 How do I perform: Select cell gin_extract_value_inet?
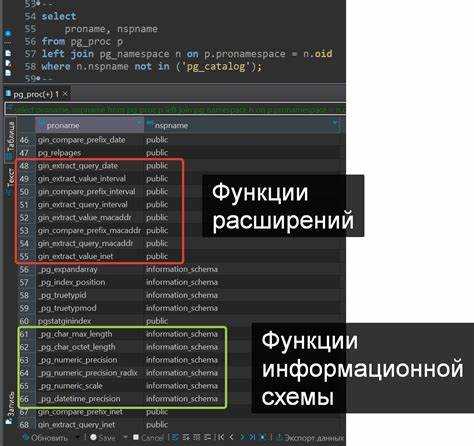pyautogui.click(x=75, y=256)
